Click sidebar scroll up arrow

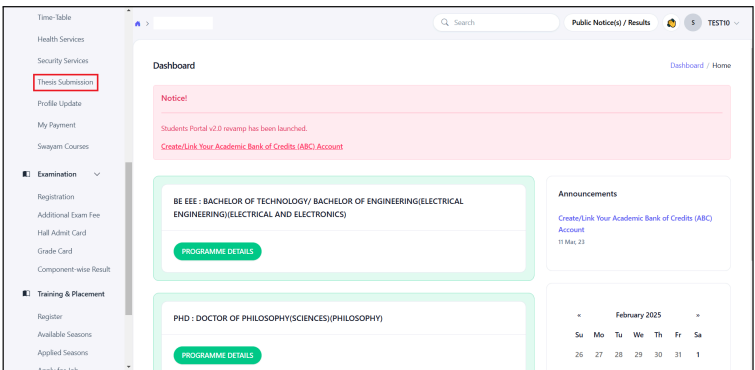click(129, 11)
